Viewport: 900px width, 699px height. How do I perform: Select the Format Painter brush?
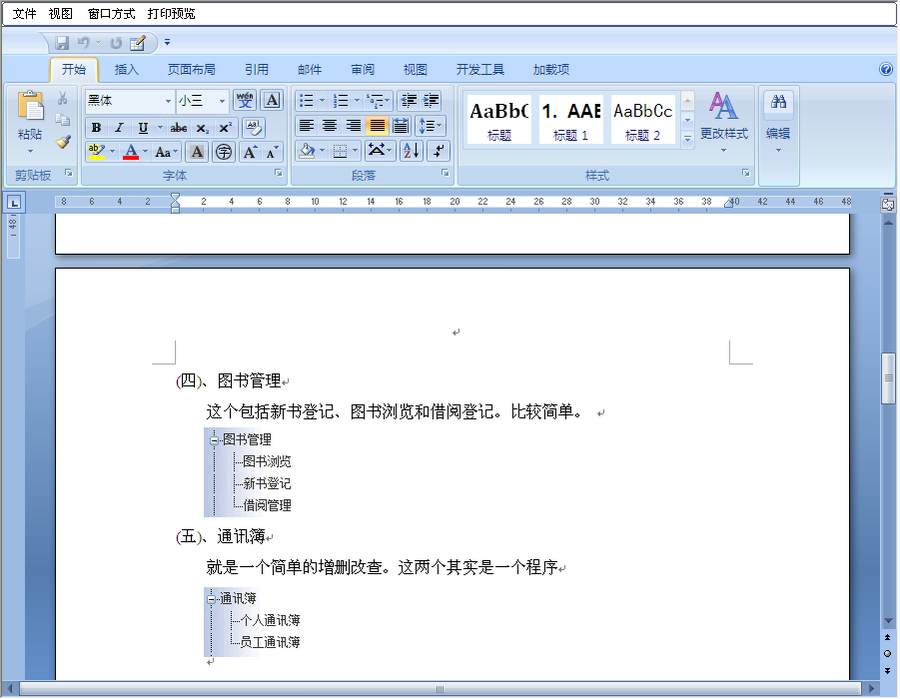[x=63, y=141]
